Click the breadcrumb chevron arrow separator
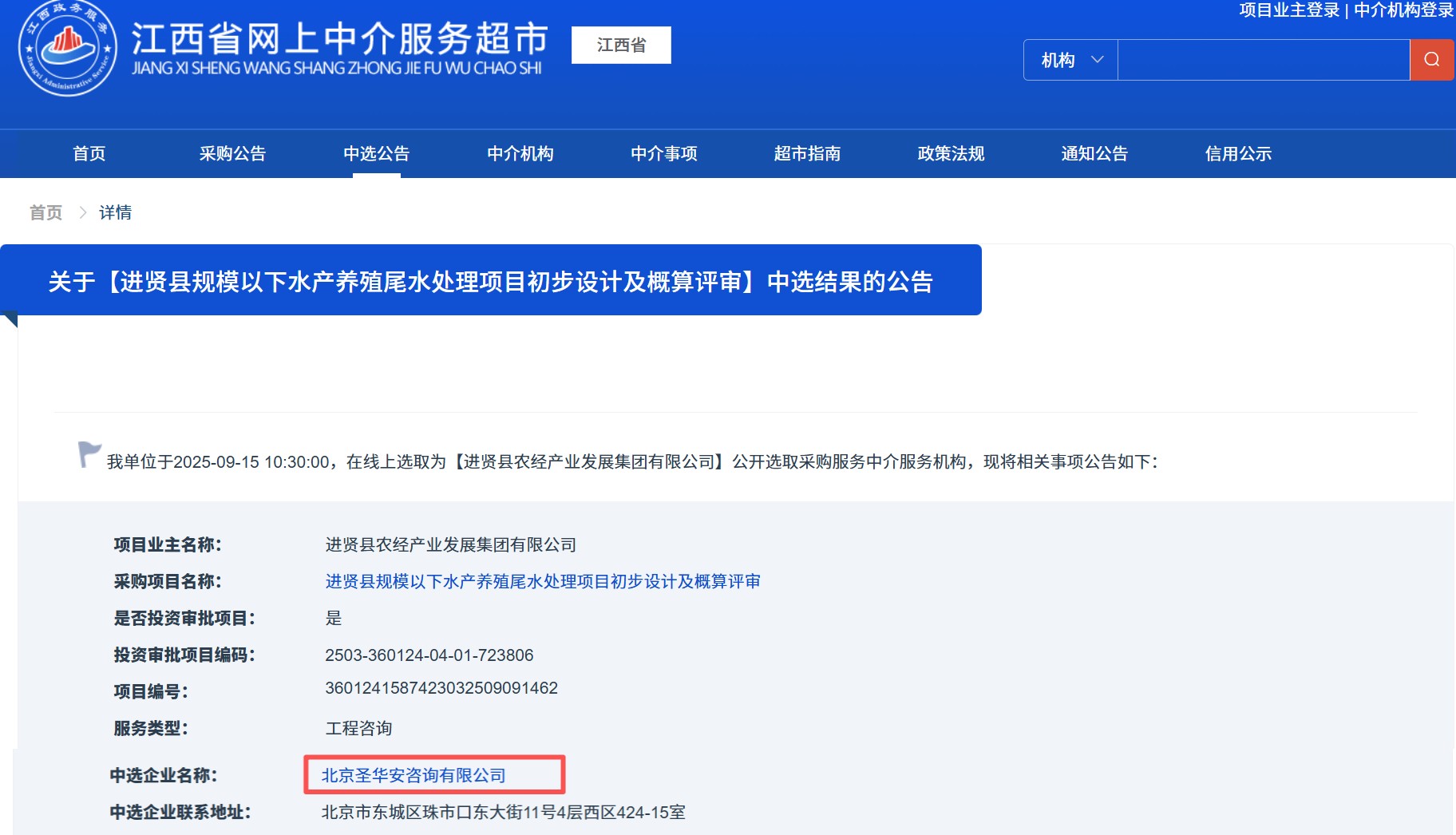 click(x=82, y=212)
